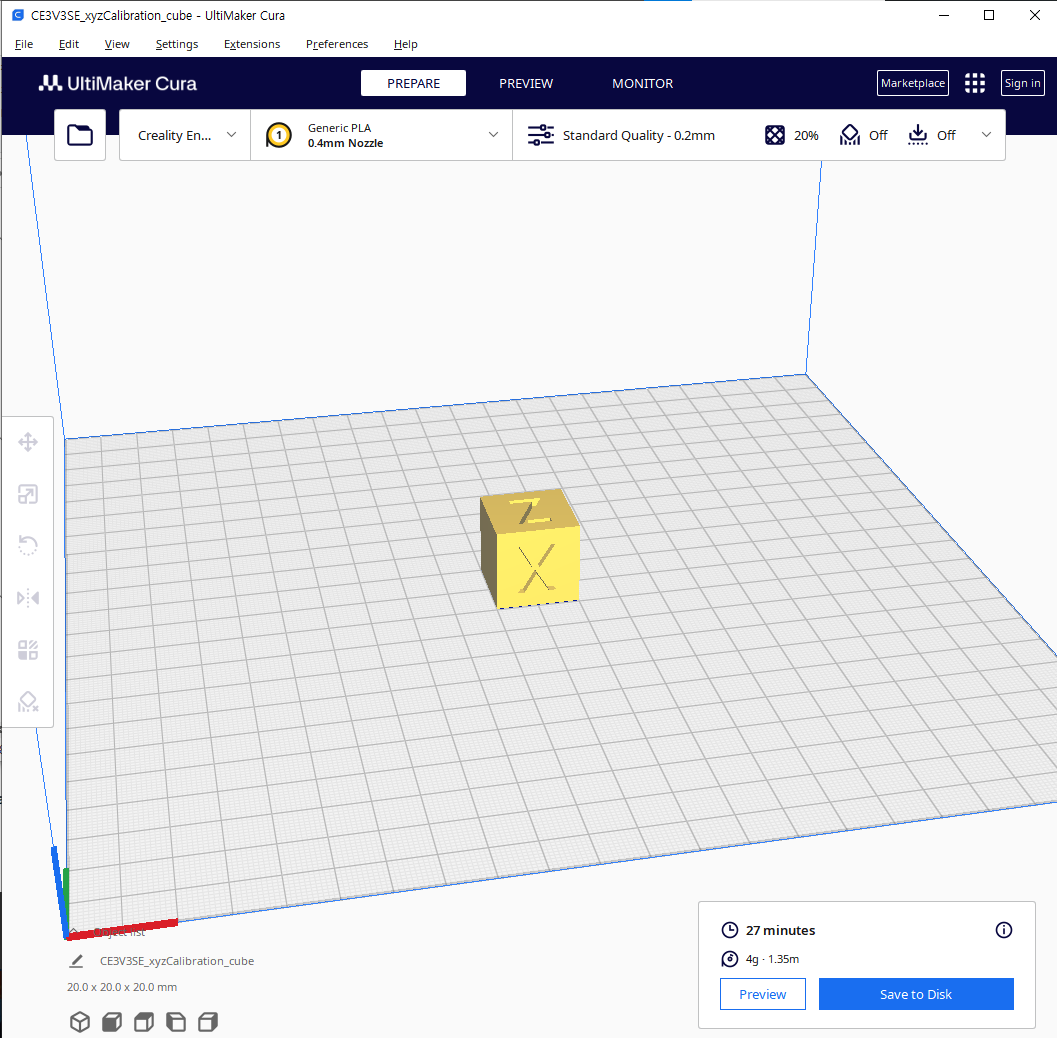Switch to 3D perspective view cube

pyautogui.click(x=80, y=1022)
